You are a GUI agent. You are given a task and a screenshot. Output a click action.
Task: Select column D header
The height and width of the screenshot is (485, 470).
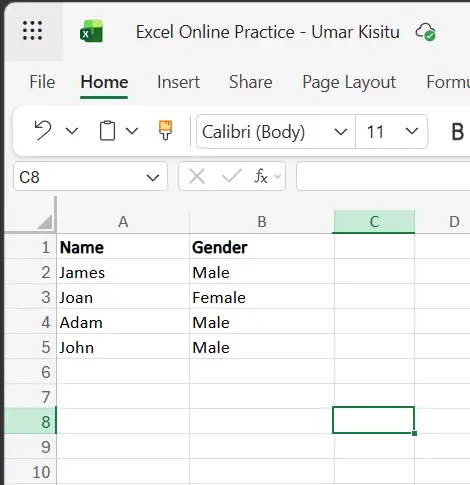[x=443, y=222]
